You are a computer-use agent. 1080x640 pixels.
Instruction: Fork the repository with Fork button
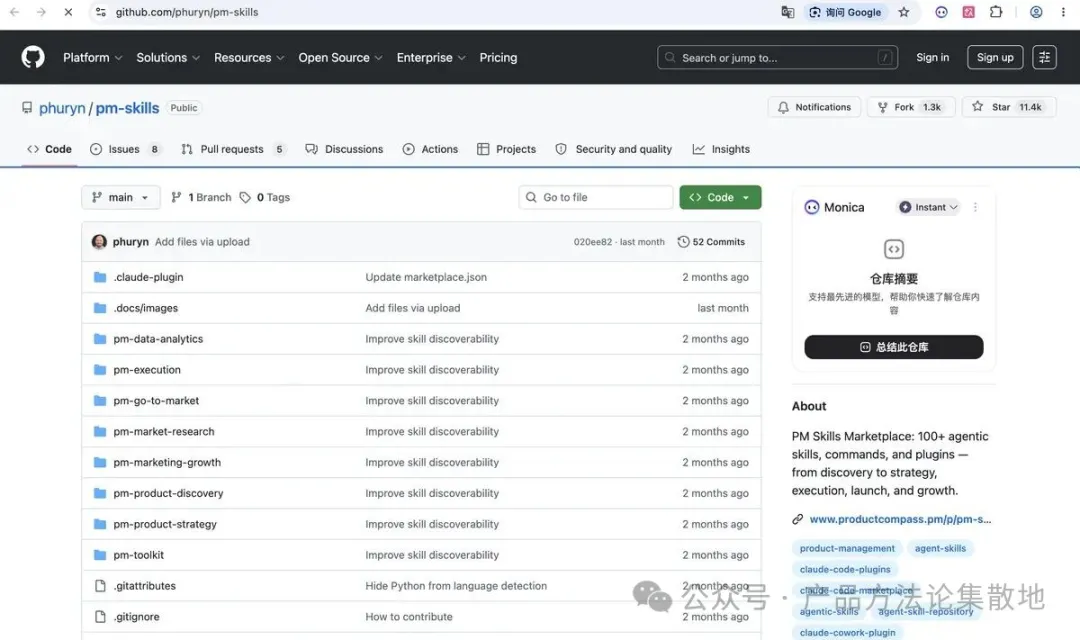[x=911, y=107]
